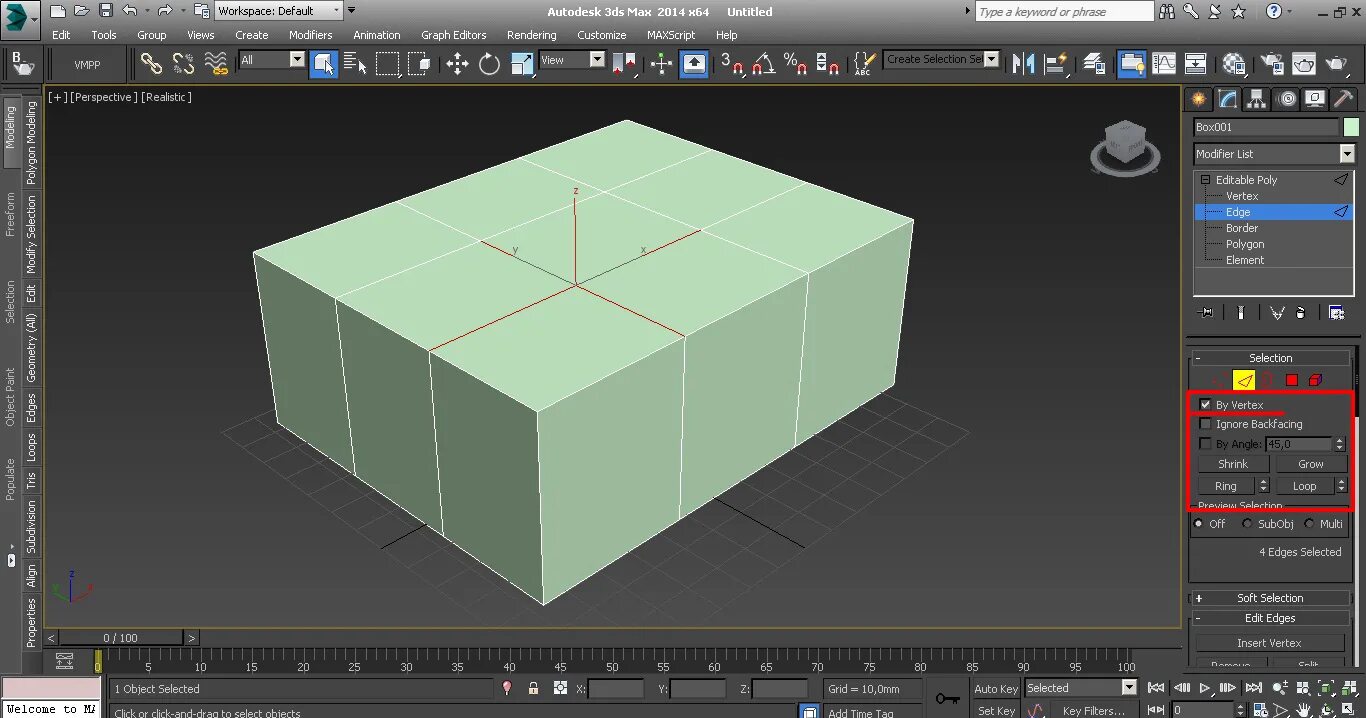Click the Box001 object color swatch
The width and height of the screenshot is (1366, 718).
tap(1351, 127)
